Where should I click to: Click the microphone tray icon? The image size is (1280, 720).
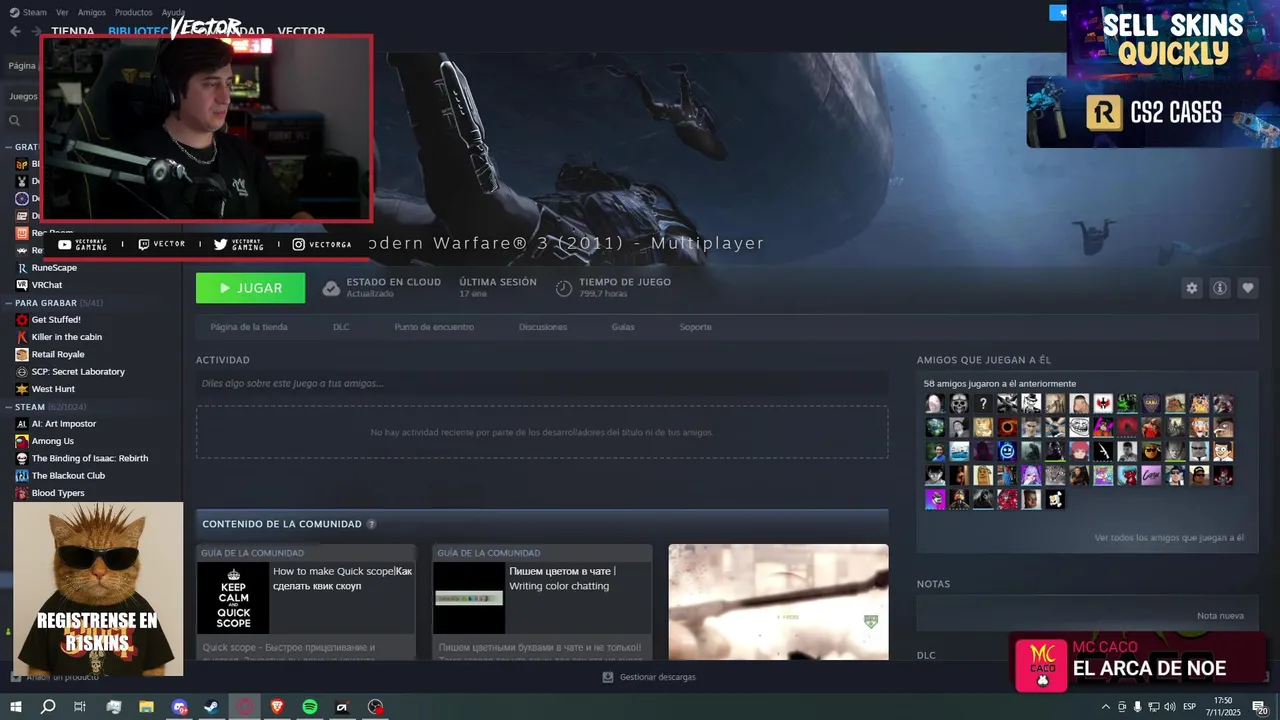point(1138,707)
